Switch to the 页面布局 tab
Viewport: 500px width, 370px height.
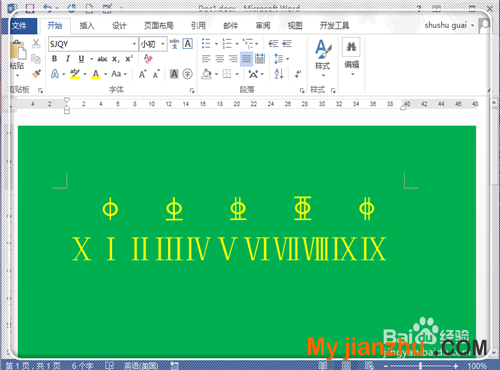[159, 26]
